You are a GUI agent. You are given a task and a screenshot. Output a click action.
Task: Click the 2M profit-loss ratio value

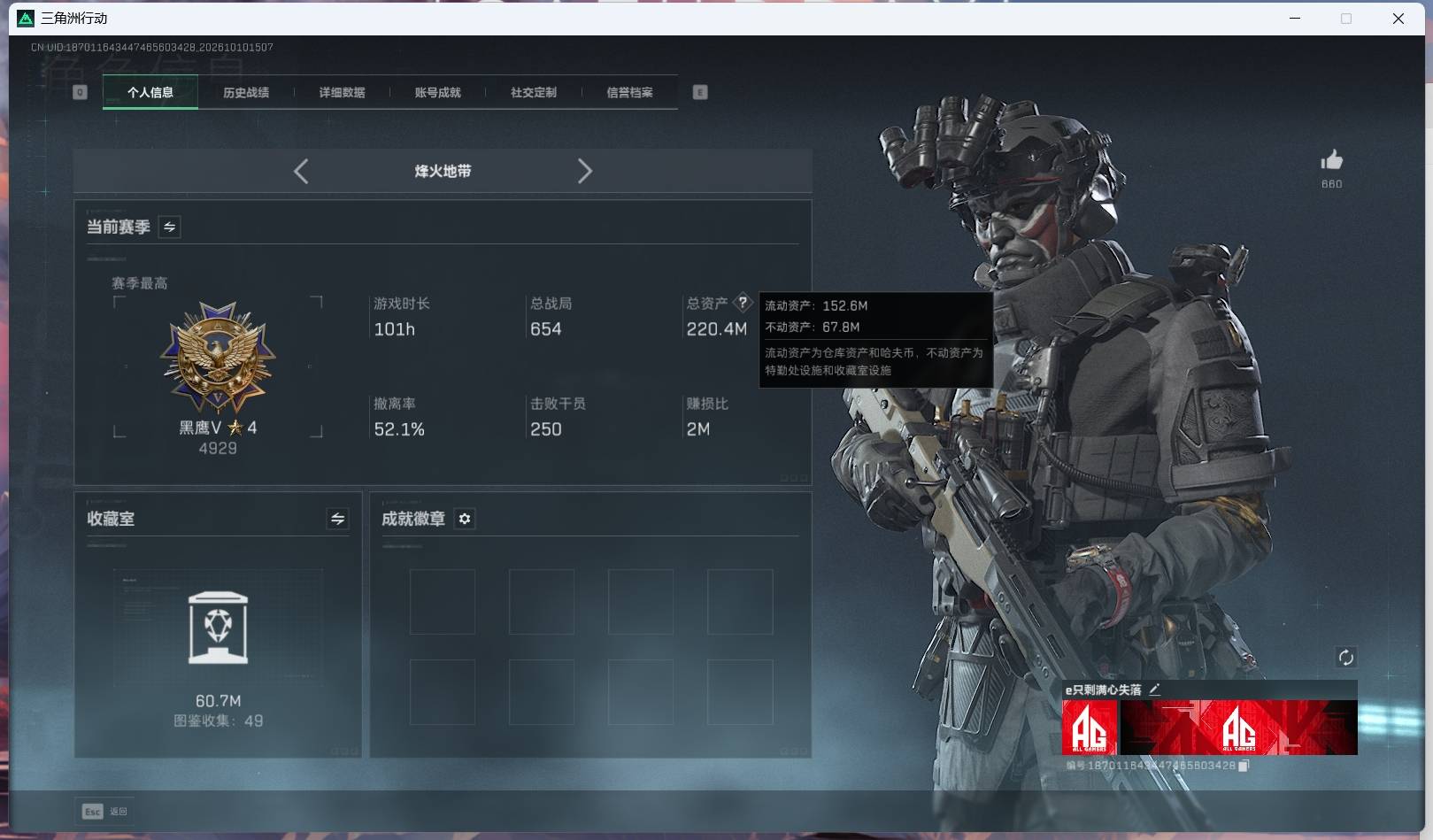coord(698,429)
